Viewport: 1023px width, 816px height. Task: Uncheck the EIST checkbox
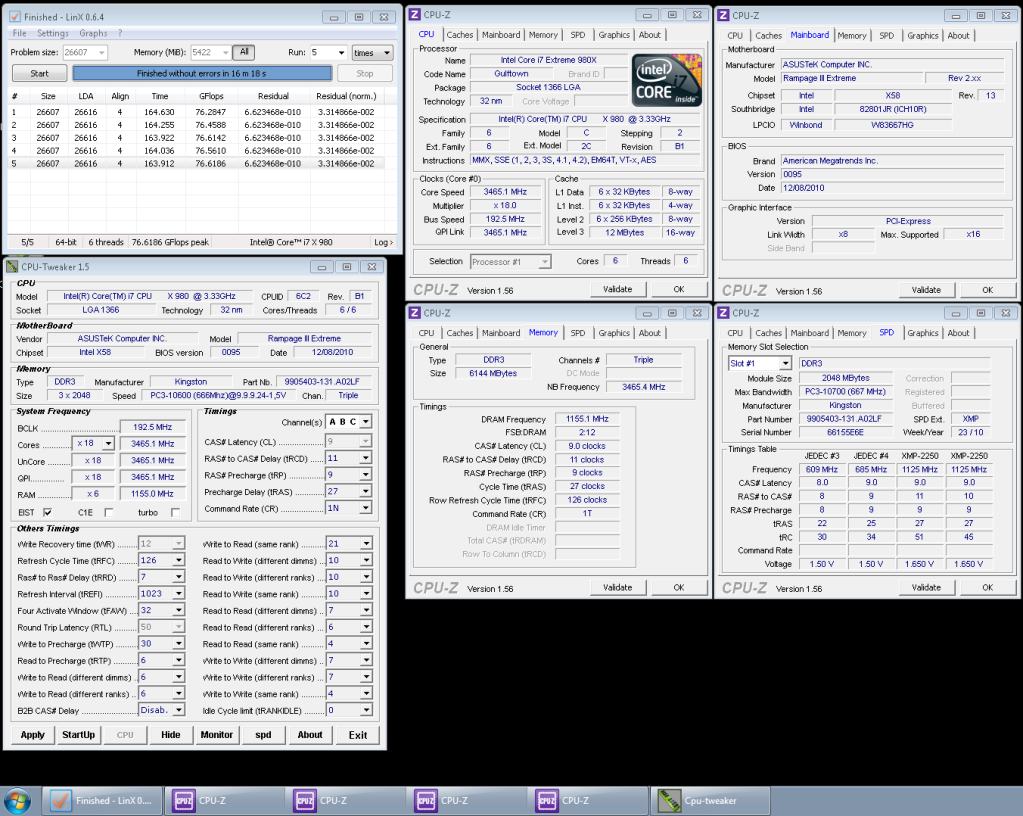pos(47,512)
